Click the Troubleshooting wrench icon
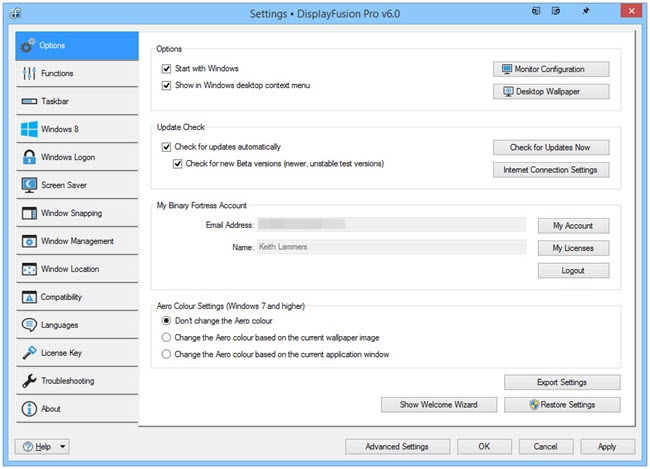This screenshot has height=469, width=650. coord(29,381)
